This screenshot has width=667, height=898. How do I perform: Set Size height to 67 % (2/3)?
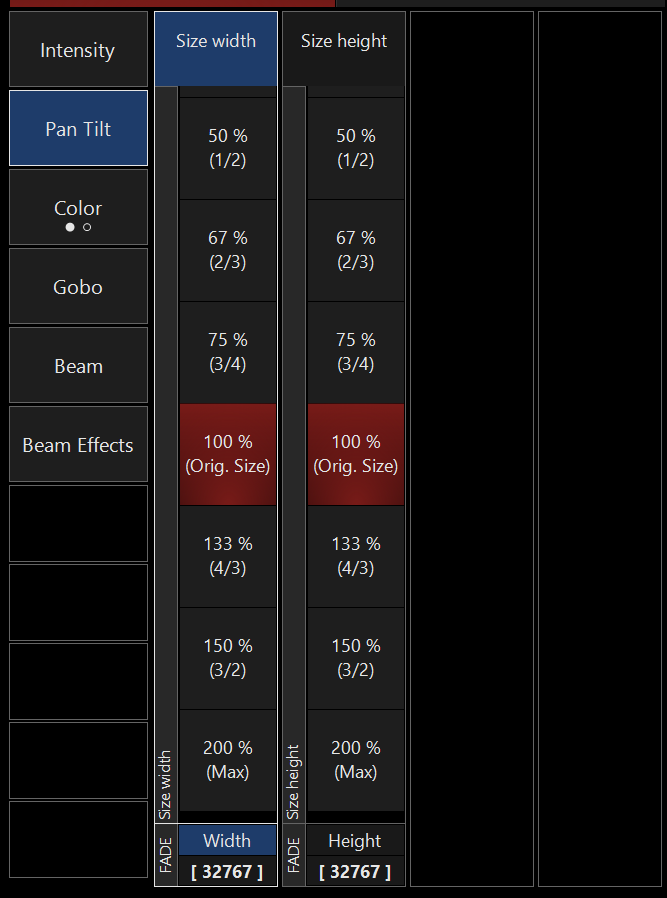pos(356,250)
